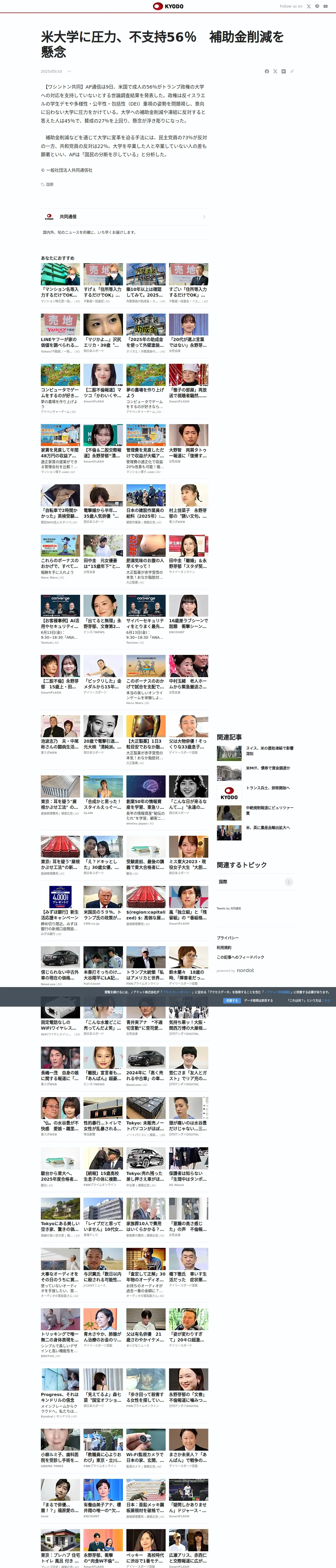Open recommendation 'ミス東大2023・現役女子大生'

coord(188,855)
